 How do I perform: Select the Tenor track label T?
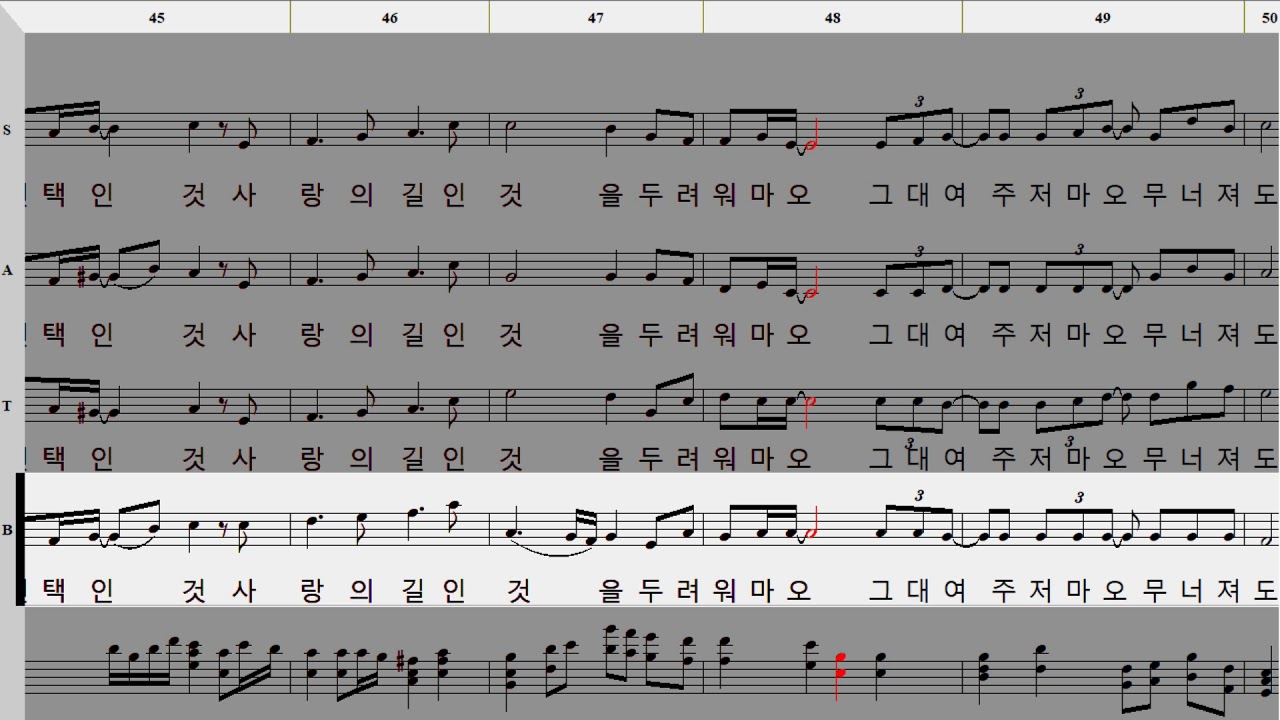tap(8, 406)
